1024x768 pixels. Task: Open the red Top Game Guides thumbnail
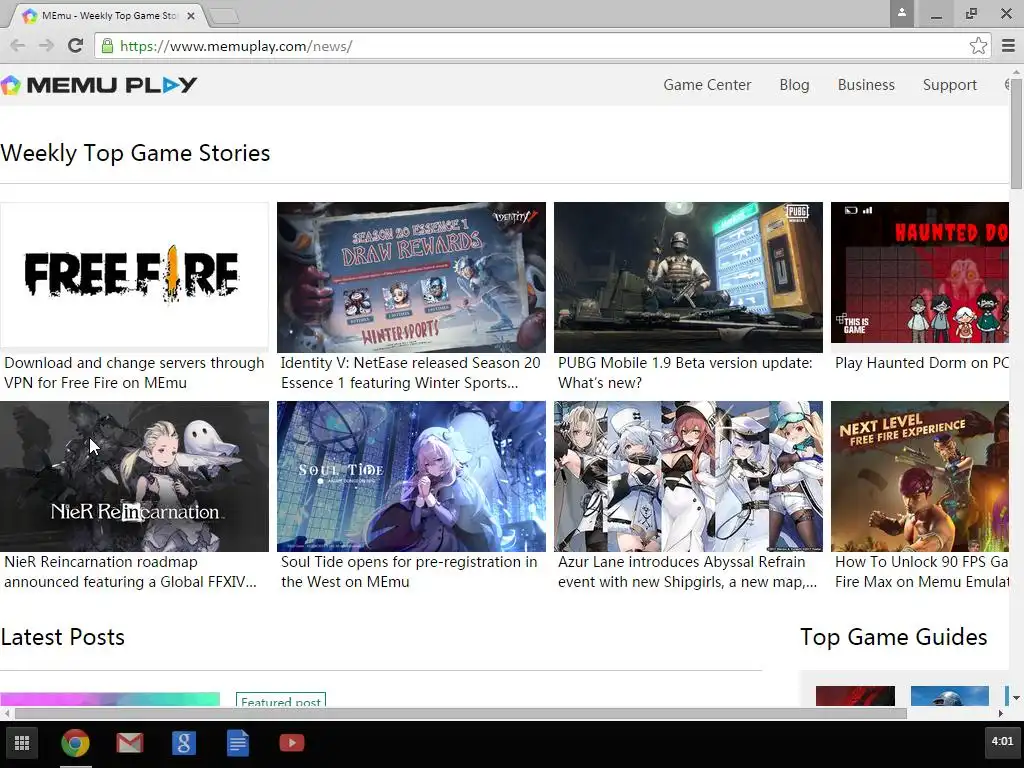pyautogui.click(x=855, y=696)
